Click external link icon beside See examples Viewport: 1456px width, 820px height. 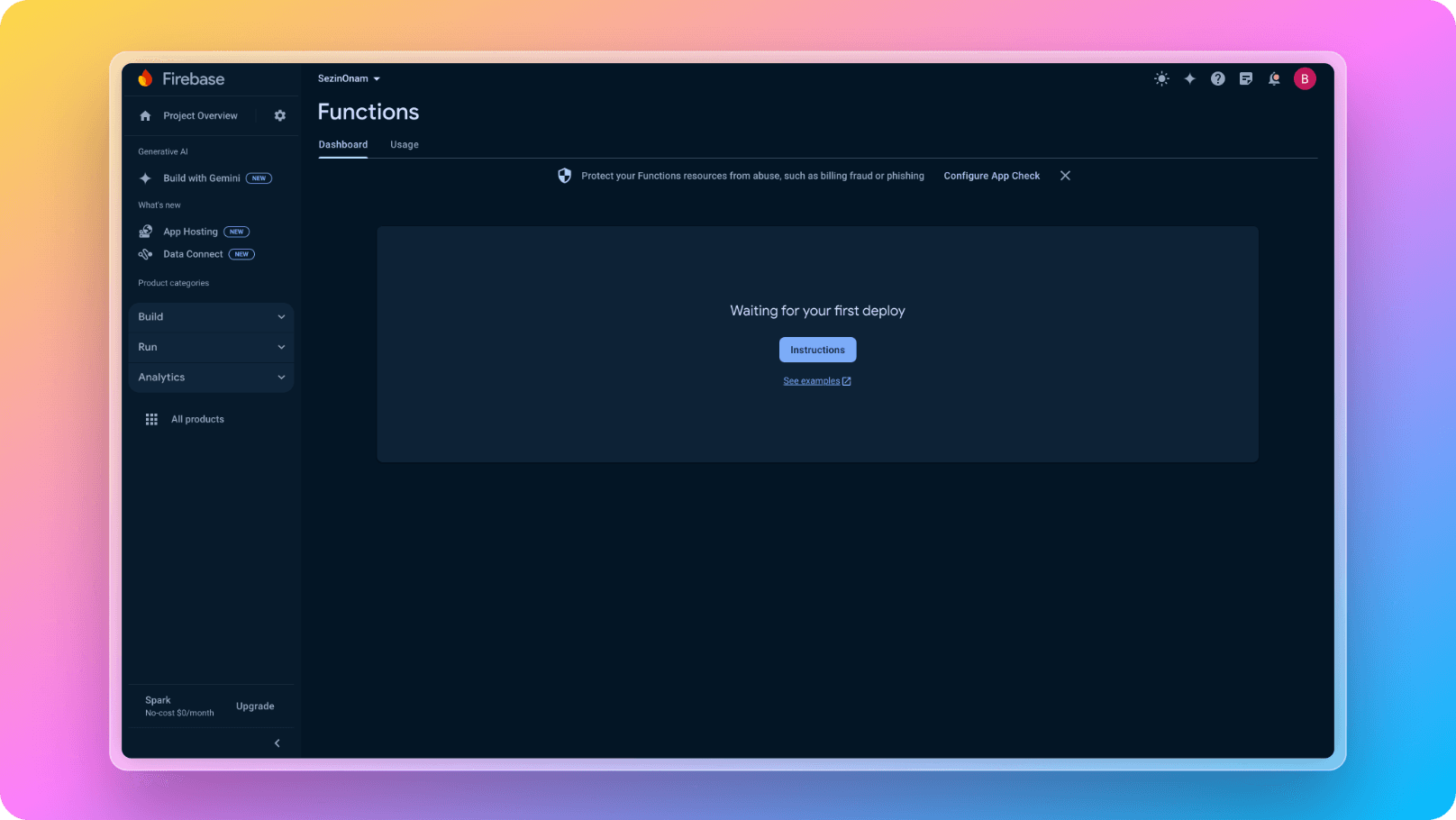pos(846,381)
